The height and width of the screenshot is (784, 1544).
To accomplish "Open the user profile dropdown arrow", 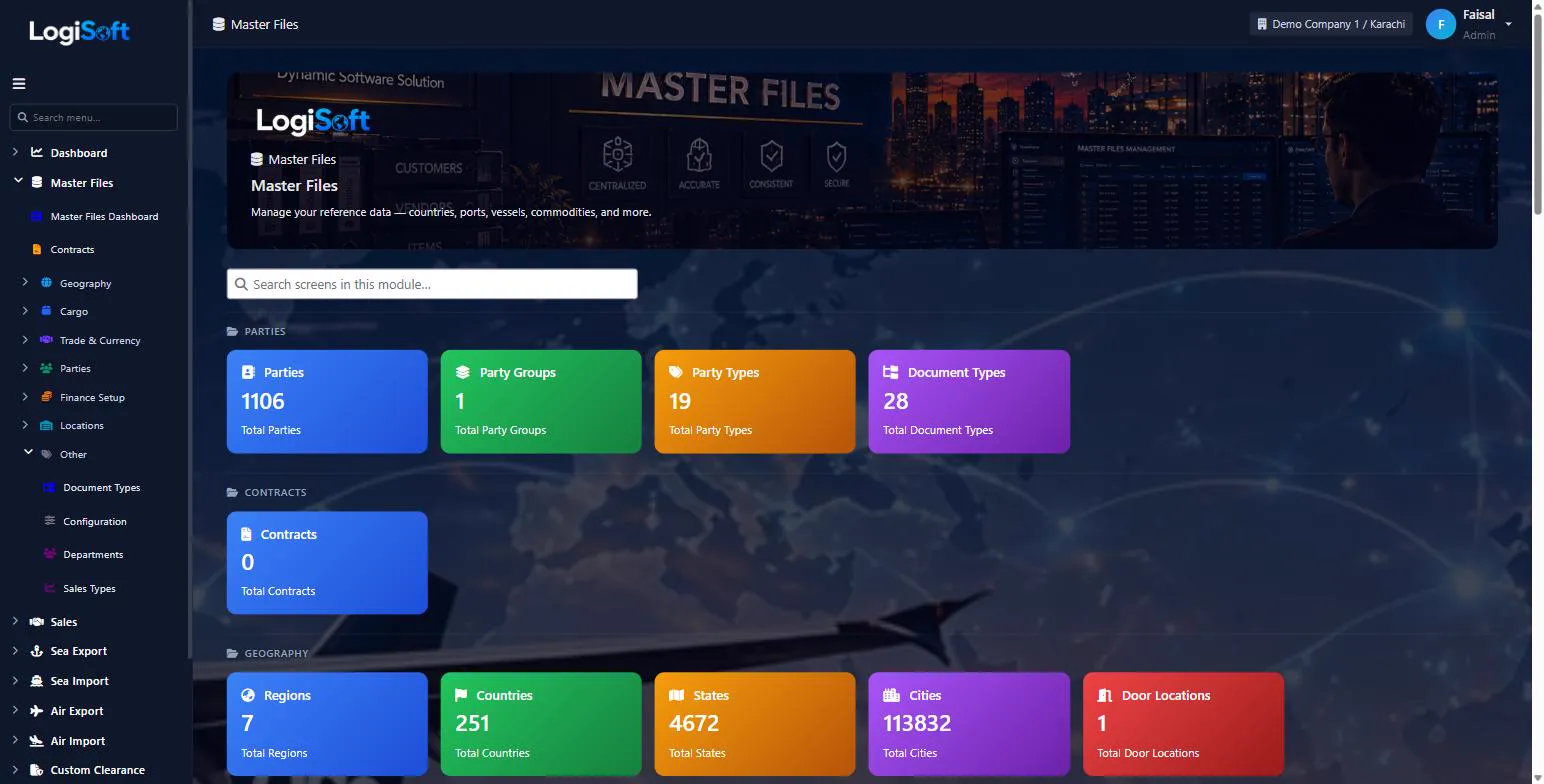I will tap(1508, 24).
